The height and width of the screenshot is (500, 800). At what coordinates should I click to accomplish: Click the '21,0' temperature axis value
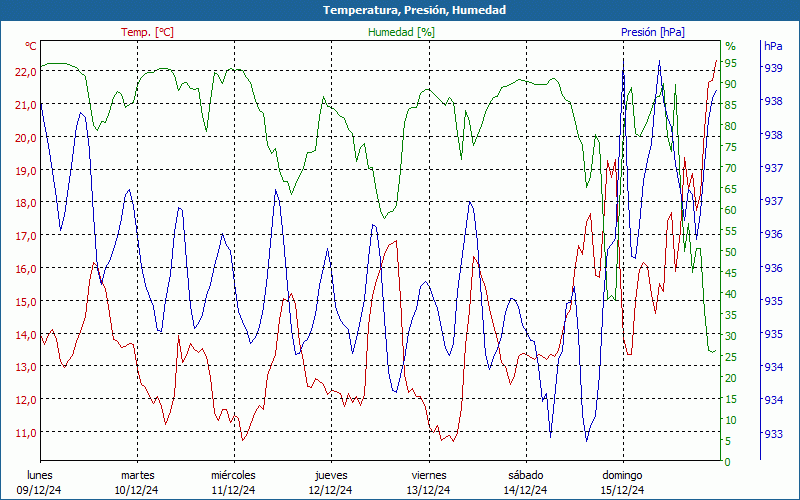click(26, 105)
